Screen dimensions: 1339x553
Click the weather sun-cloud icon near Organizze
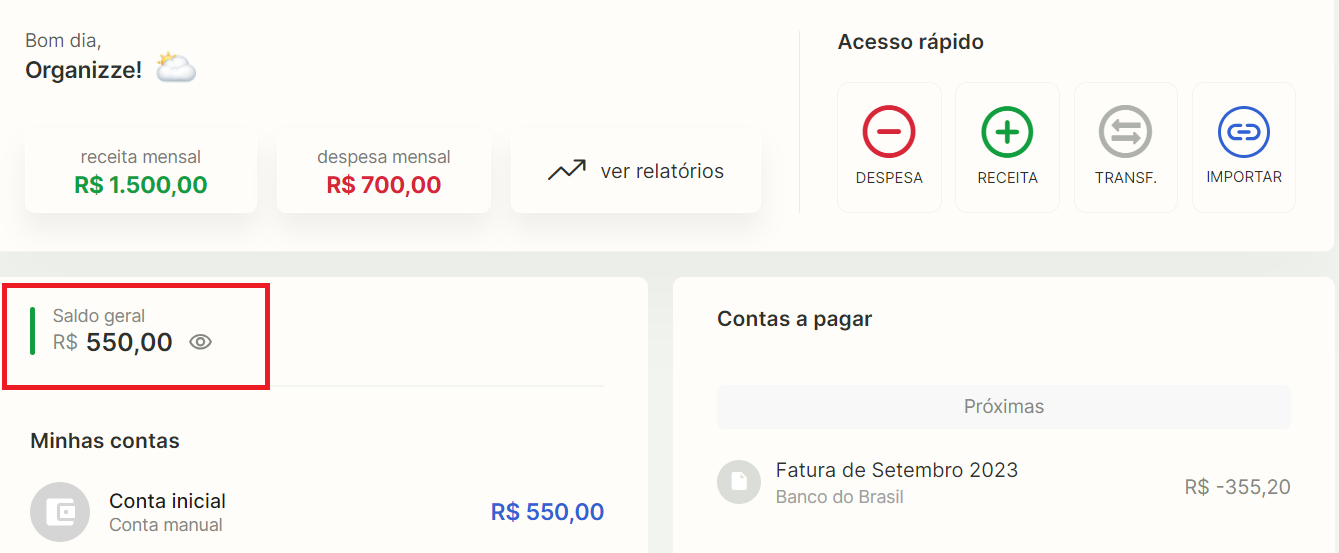[176, 68]
